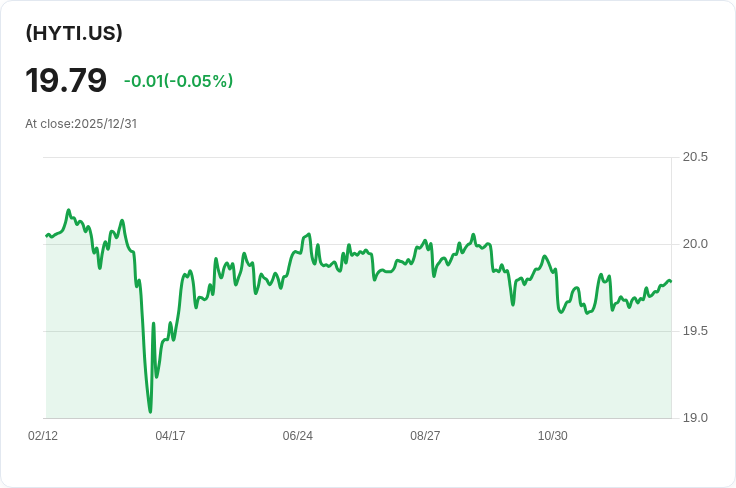
Task: Click the right vertical axis line
Action: [x=672, y=300]
